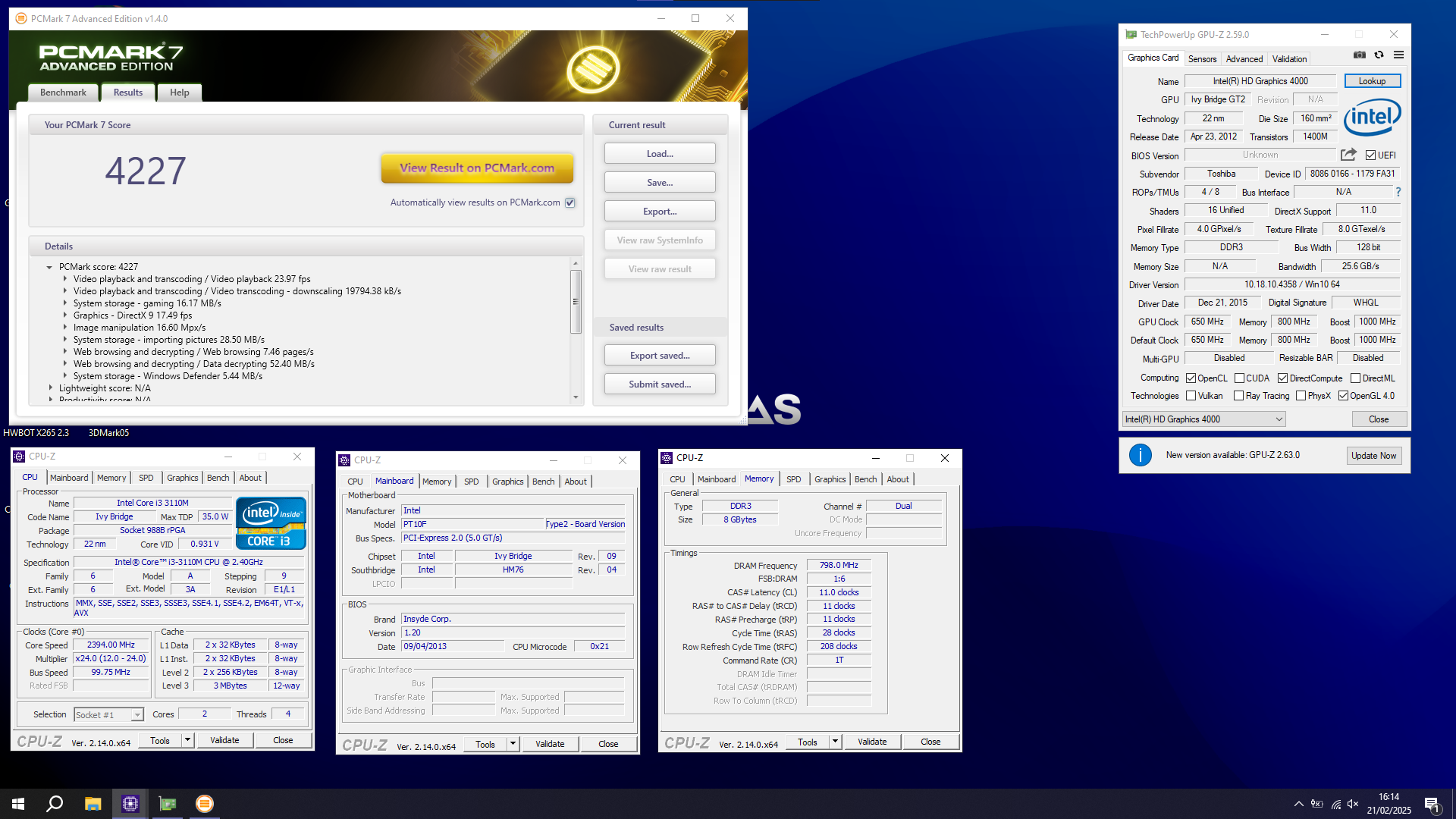The height and width of the screenshot is (819, 1456).
Task: Click the GPU-Z taskbar icon
Action: (x=168, y=804)
